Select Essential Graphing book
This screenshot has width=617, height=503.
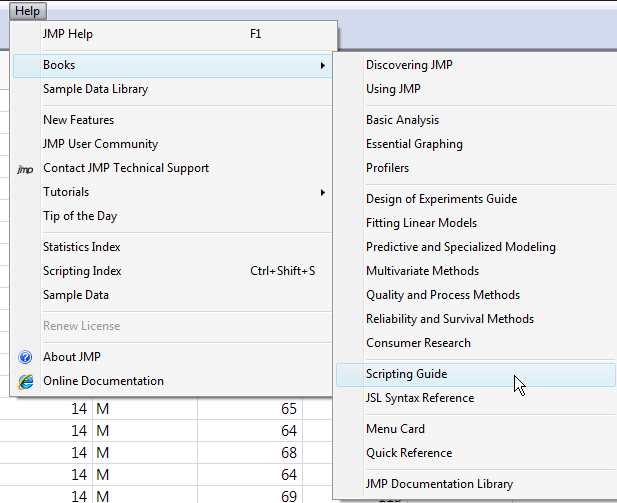pyautogui.click(x=414, y=144)
